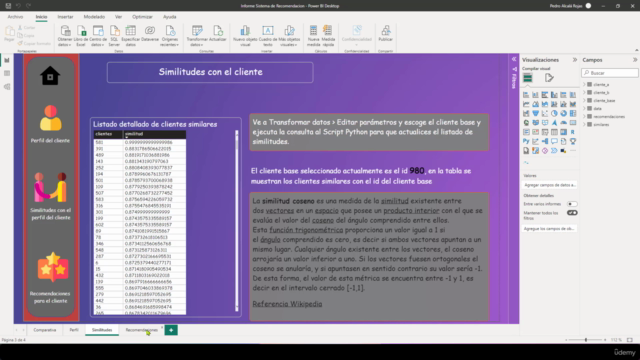
Task: Open the Referencia Wikipedia link
Action: tap(287, 304)
